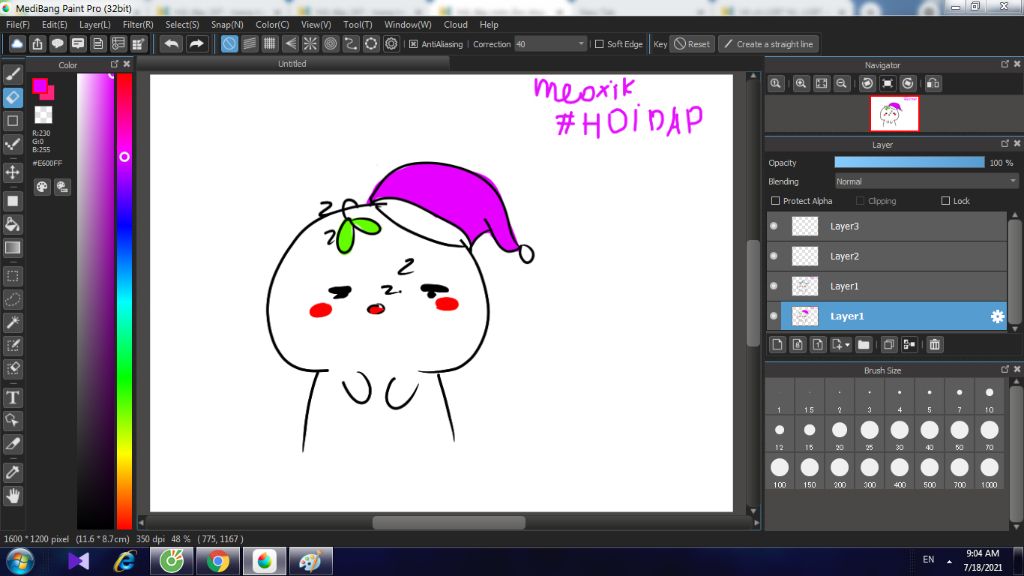Viewport: 1024px width, 576px height.
Task: Click Zoom In in Navigator panel
Action: click(801, 84)
